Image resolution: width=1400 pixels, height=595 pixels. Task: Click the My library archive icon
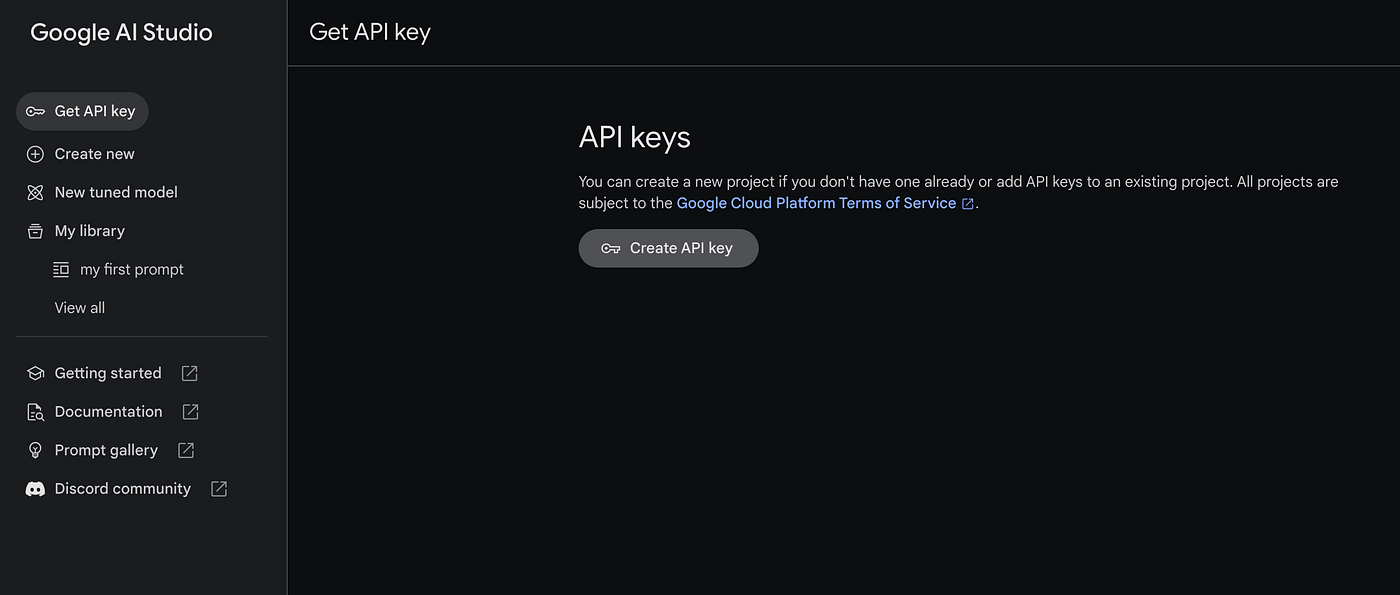tap(35, 231)
